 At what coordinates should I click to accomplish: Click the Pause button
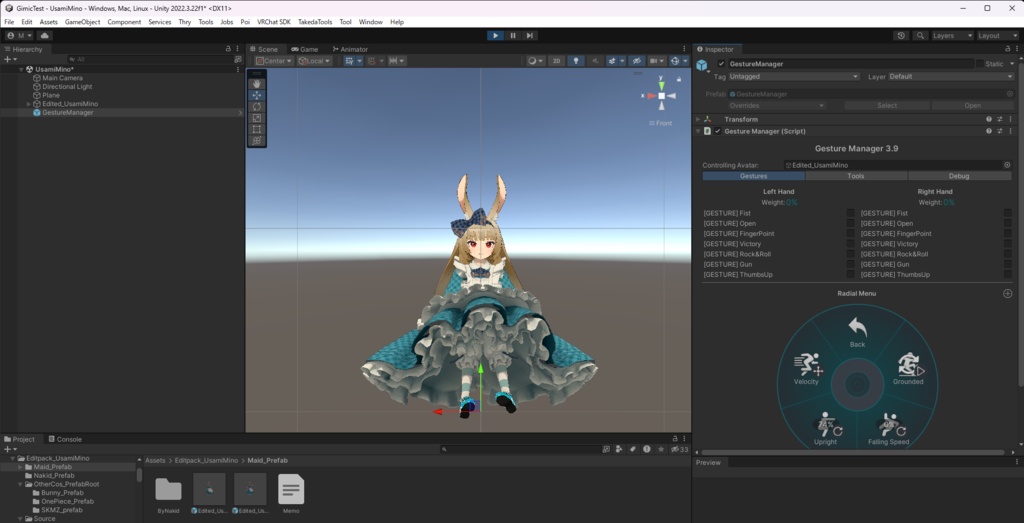(x=513, y=35)
